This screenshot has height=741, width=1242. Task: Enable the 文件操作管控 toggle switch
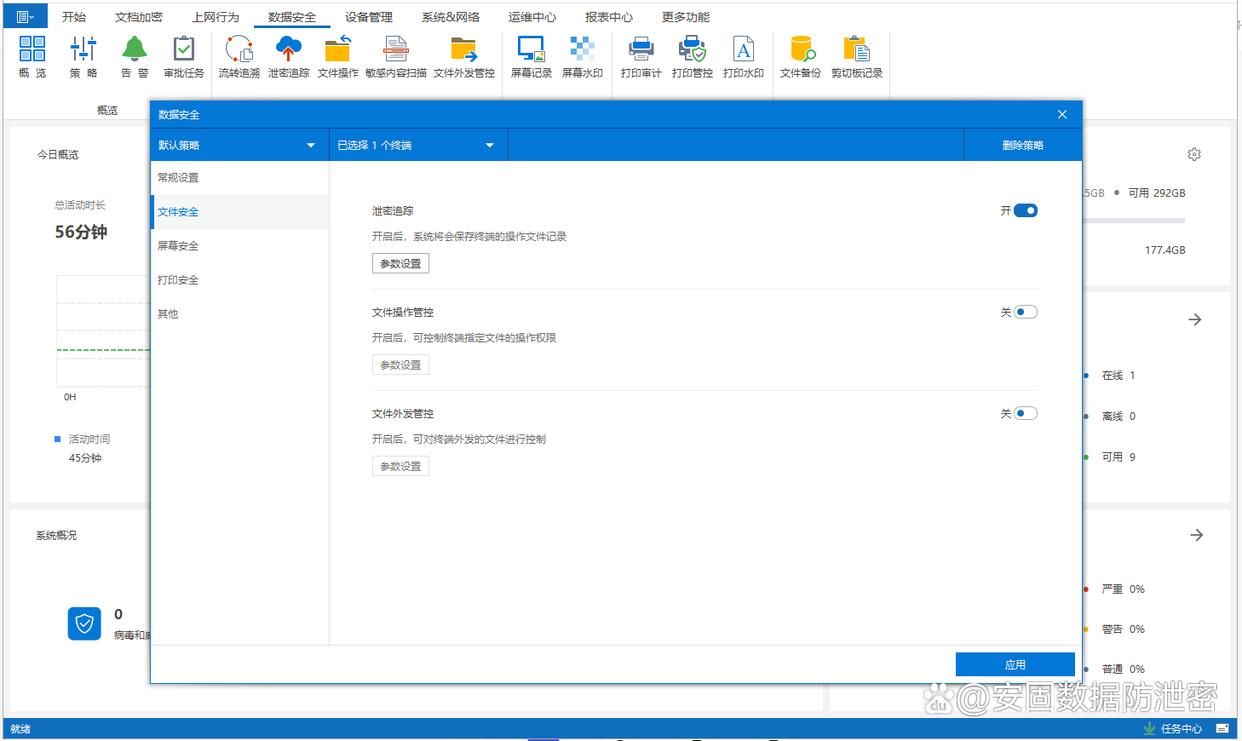1025,312
